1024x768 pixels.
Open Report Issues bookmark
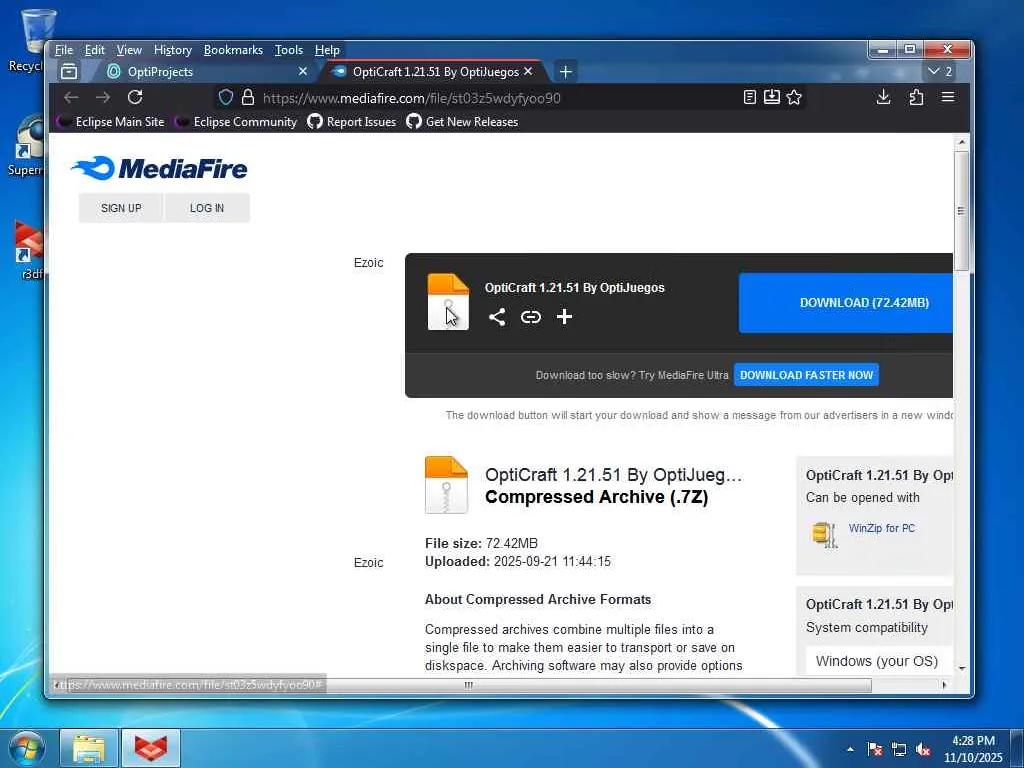[352, 121]
